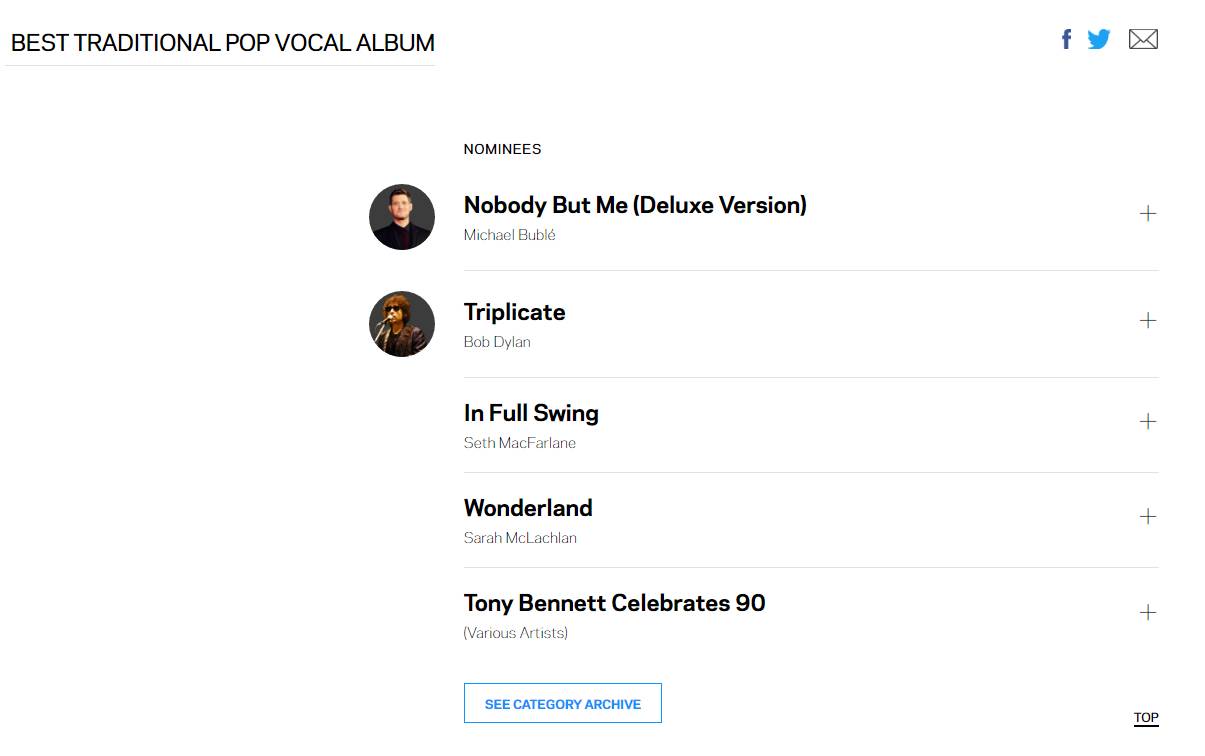The width and height of the screenshot is (1205, 756).
Task: Open the In Full Swing title
Action: pyautogui.click(x=531, y=413)
